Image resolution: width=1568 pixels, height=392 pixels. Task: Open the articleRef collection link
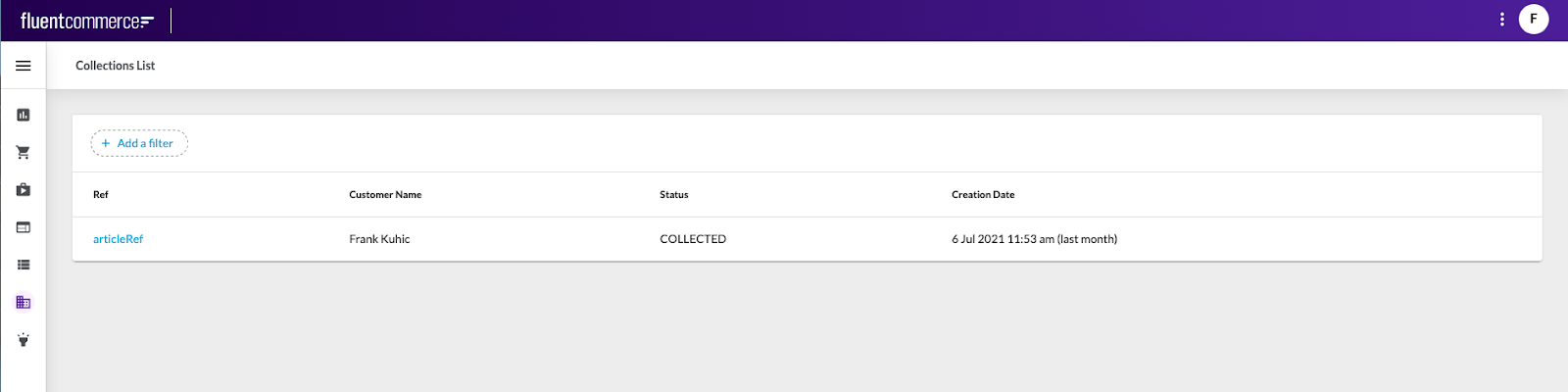click(118, 239)
